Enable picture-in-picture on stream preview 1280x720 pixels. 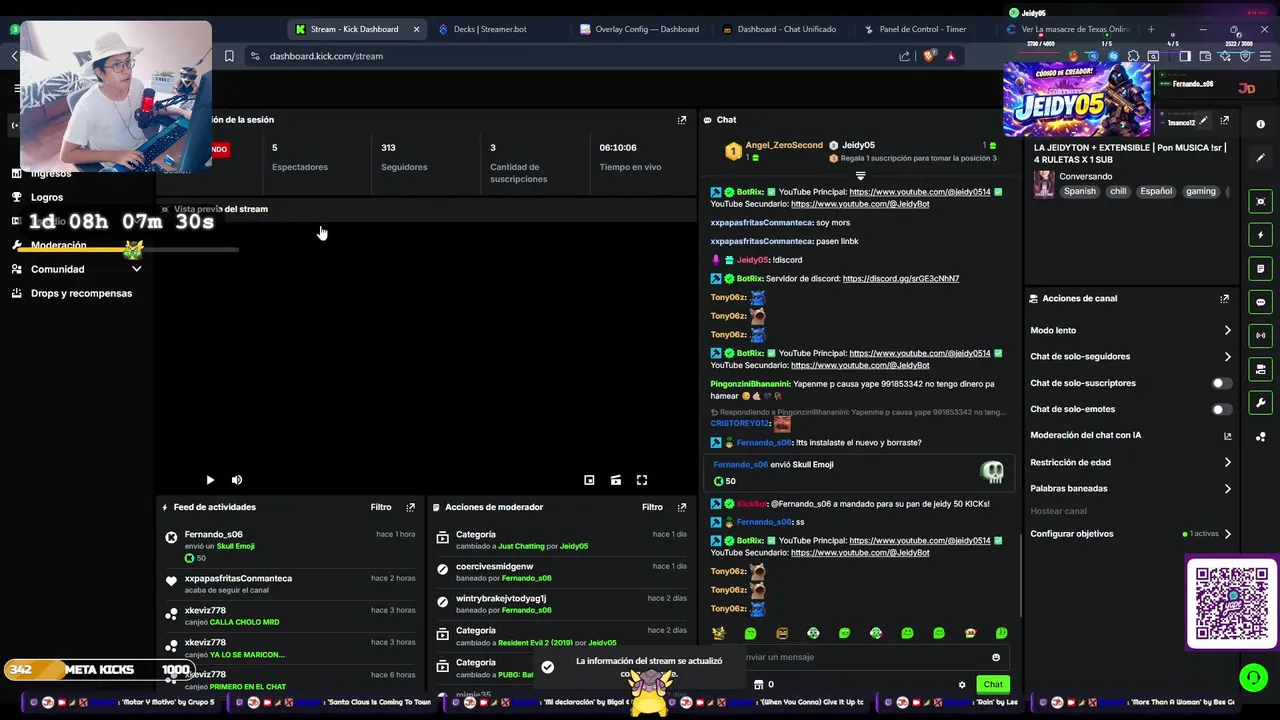click(x=589, y=480)
